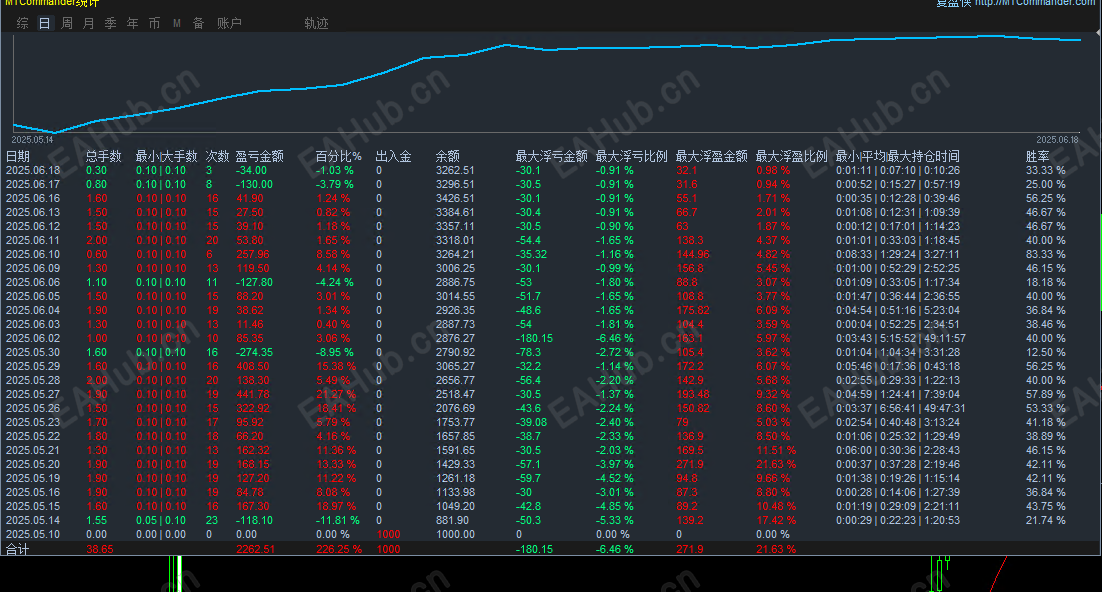The width and height of the screenshot is (1102, 592).
Task: Select the 2025.05.10 date cell
Action: (x=33, y=534)
